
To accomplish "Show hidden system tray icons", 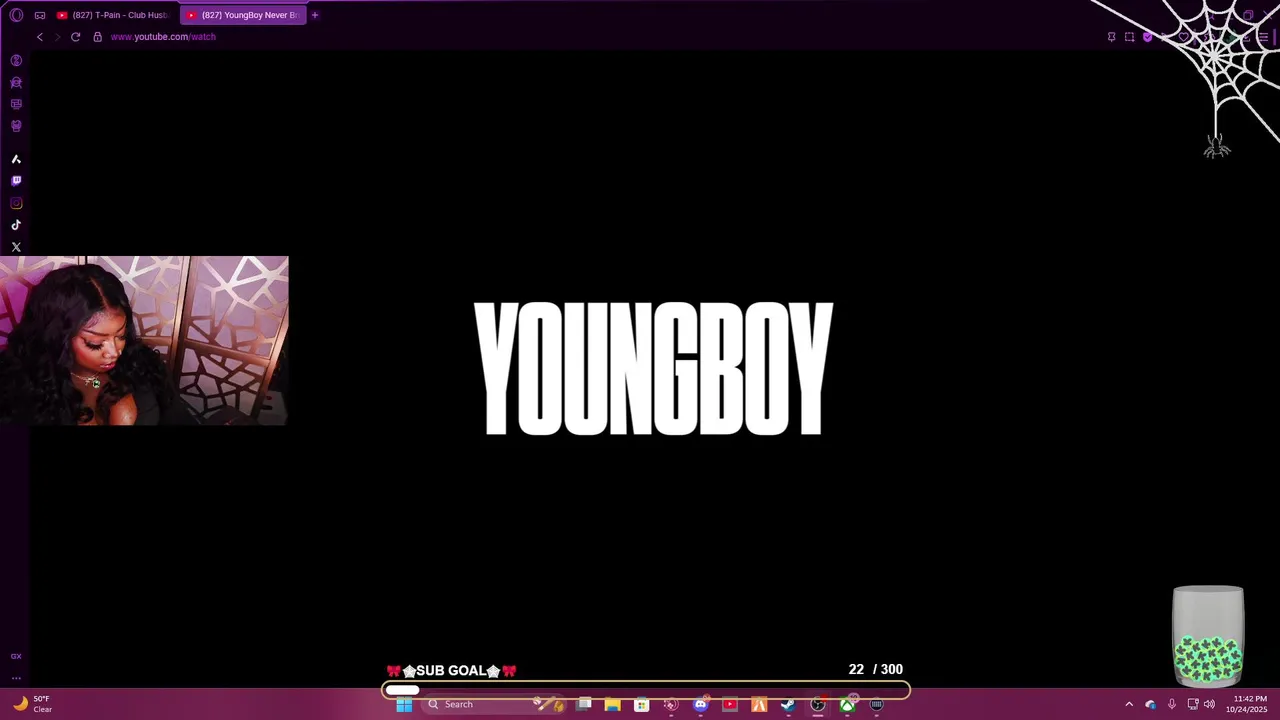I will pos(1129,705).
